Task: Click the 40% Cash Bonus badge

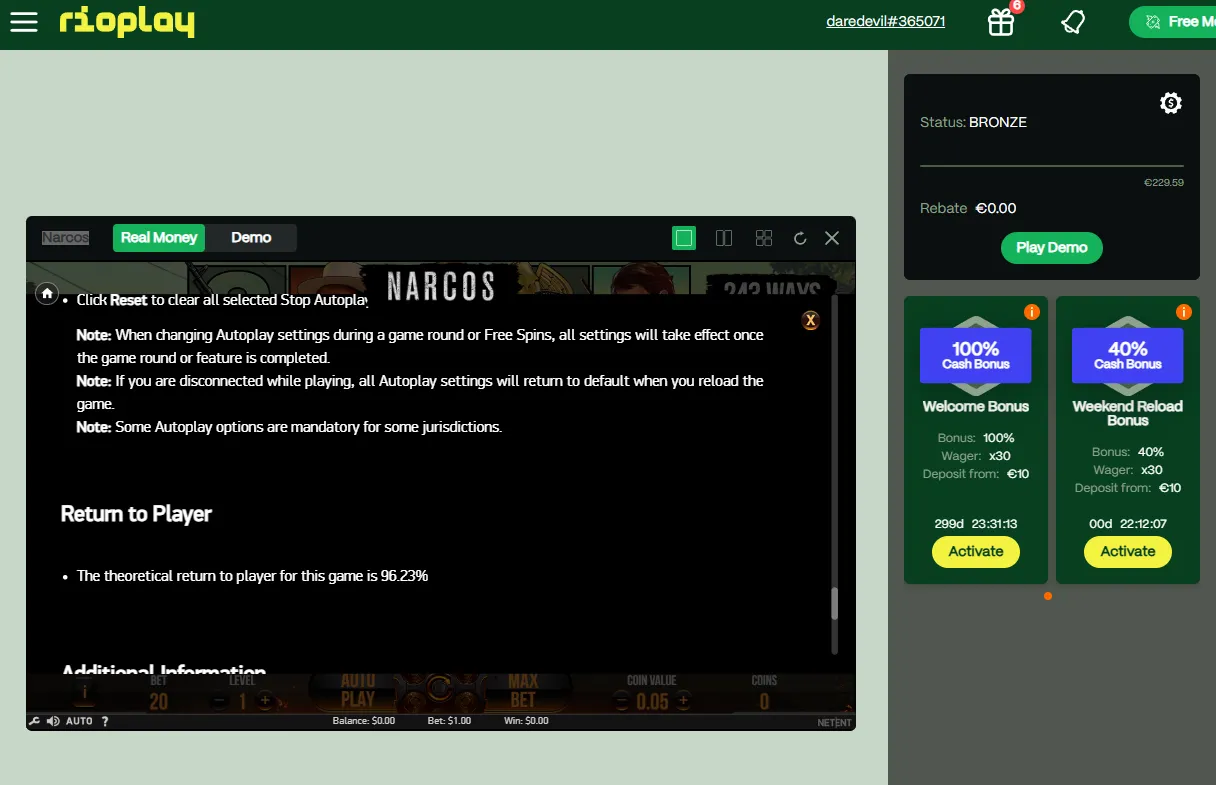Action: click(1128, 354)
